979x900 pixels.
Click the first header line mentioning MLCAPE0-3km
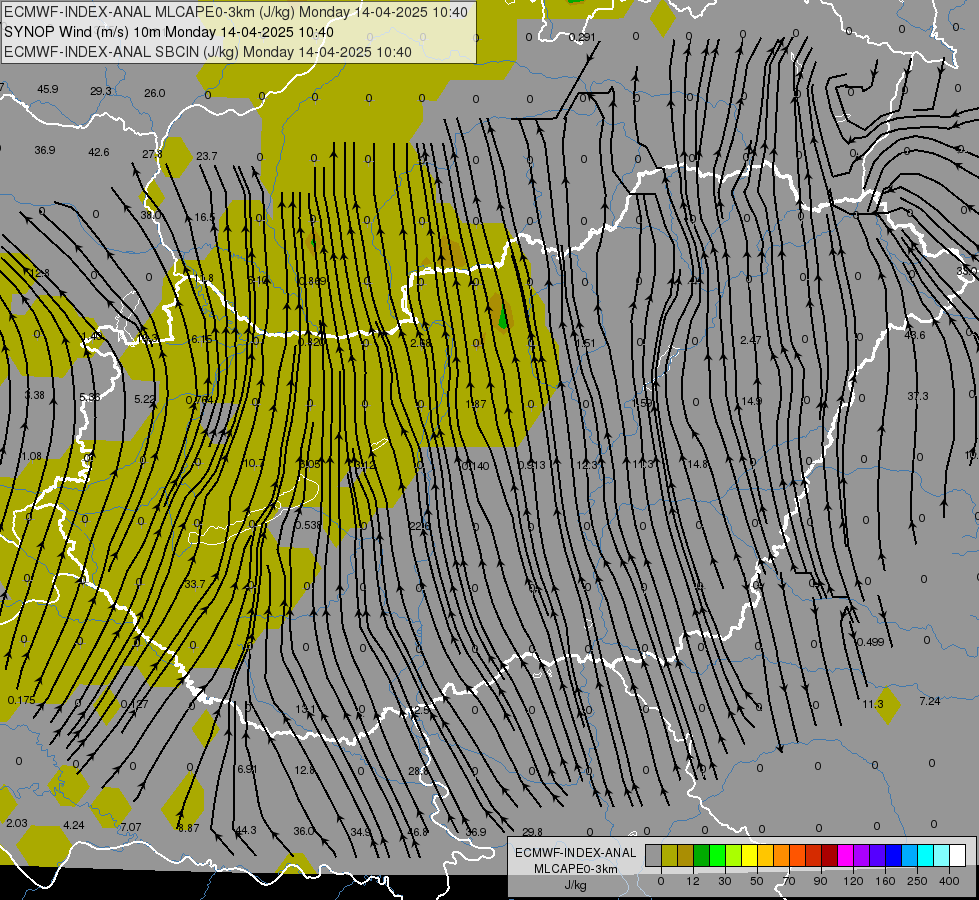(235, 12)
